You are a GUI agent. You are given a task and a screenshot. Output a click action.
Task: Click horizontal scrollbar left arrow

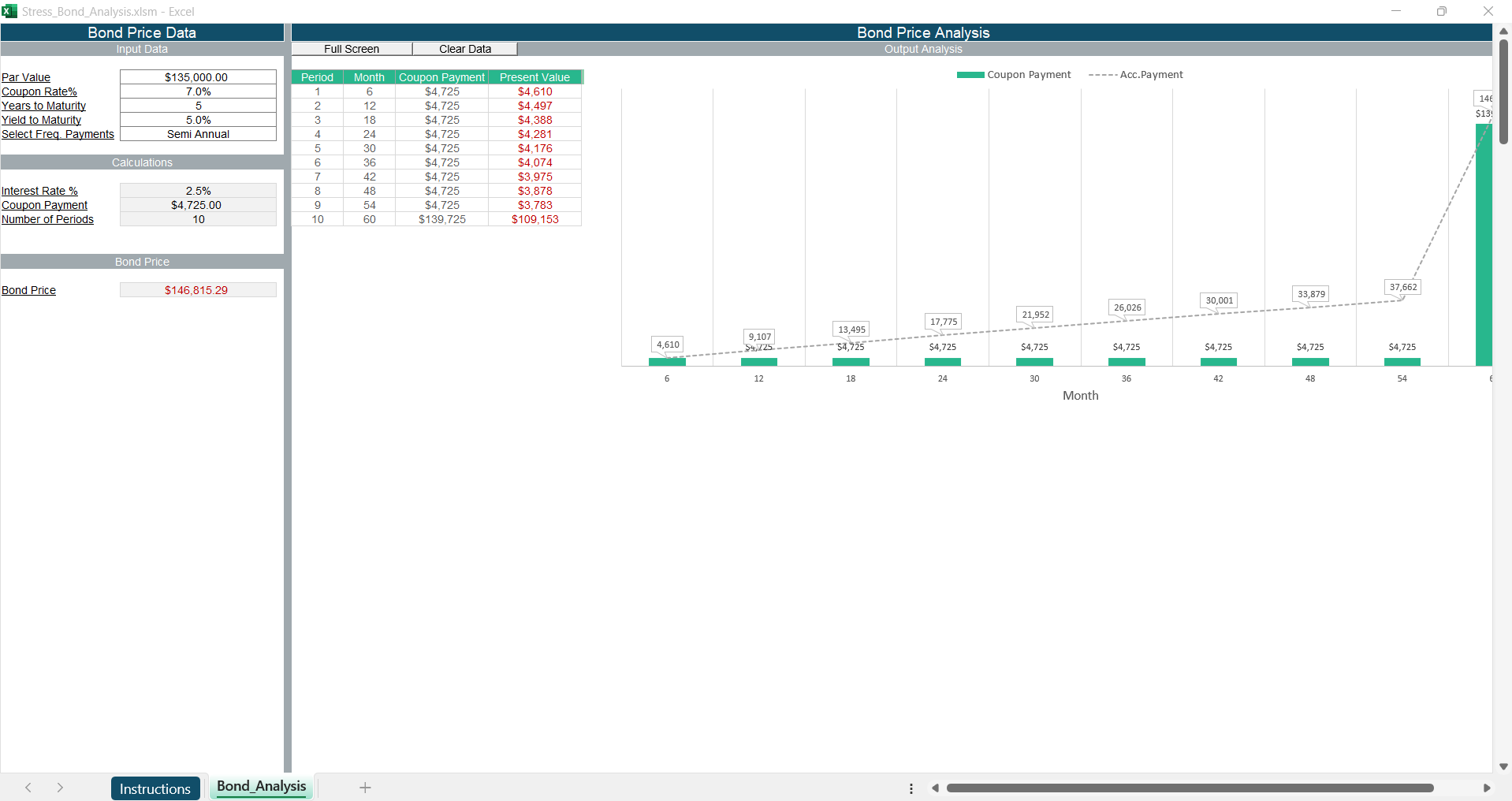tap(935, 788)
